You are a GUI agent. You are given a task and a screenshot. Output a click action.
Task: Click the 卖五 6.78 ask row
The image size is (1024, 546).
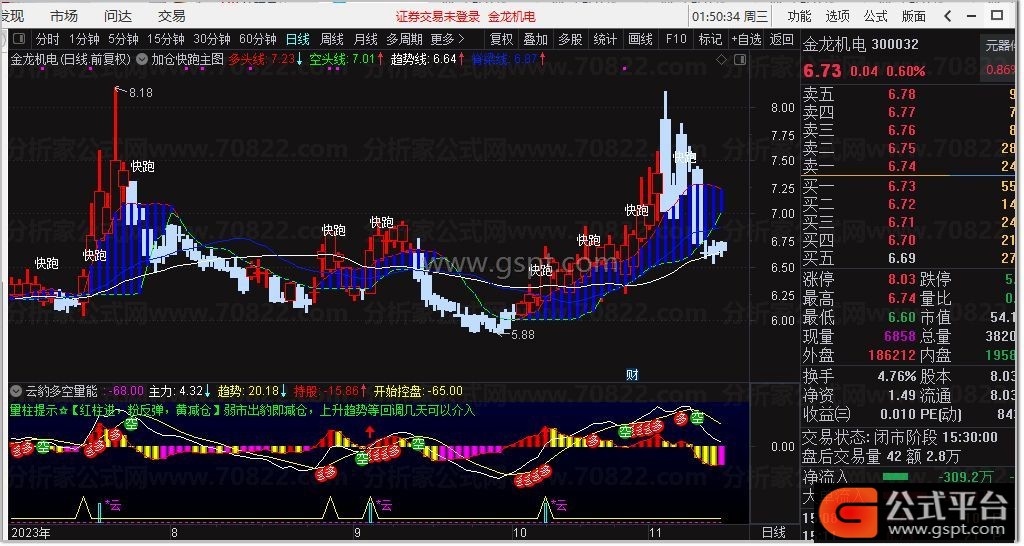coord(910,95)
